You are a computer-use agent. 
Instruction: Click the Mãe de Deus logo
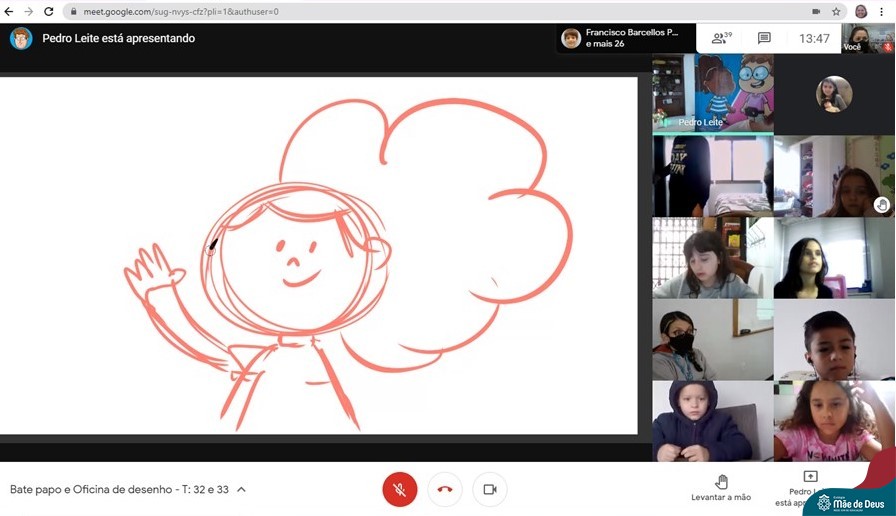click(849, 503)
